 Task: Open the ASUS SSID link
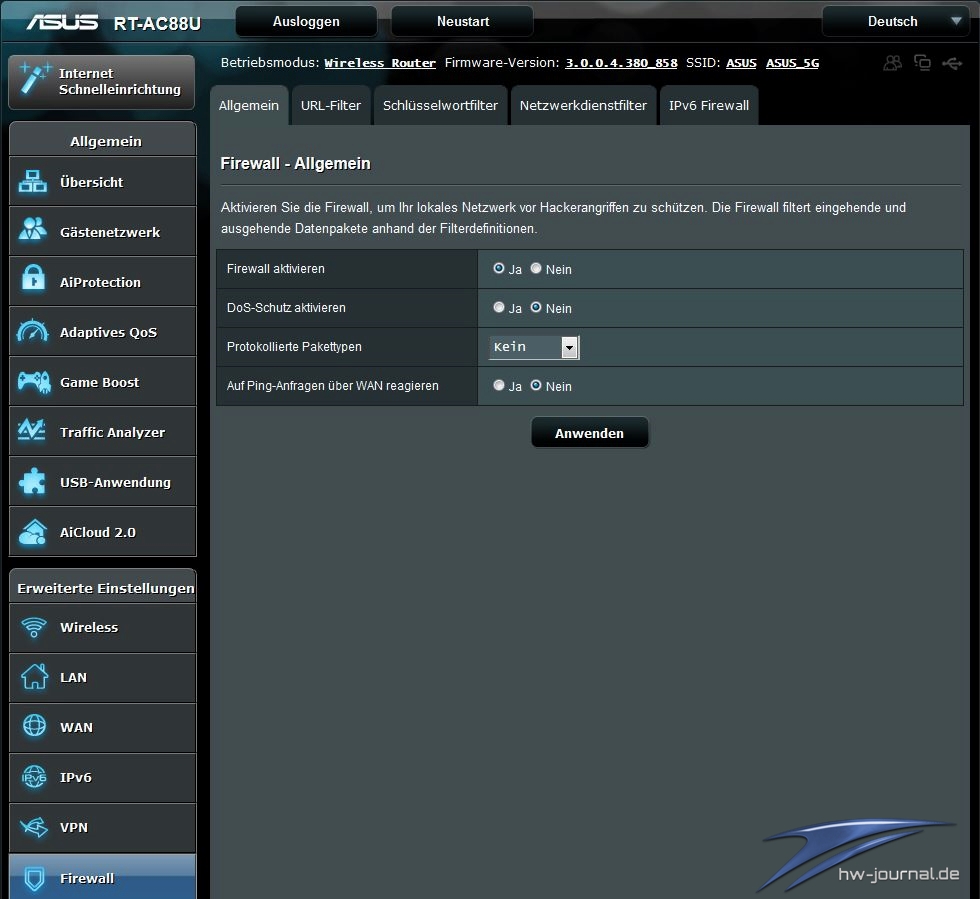[x=741, y=63]
